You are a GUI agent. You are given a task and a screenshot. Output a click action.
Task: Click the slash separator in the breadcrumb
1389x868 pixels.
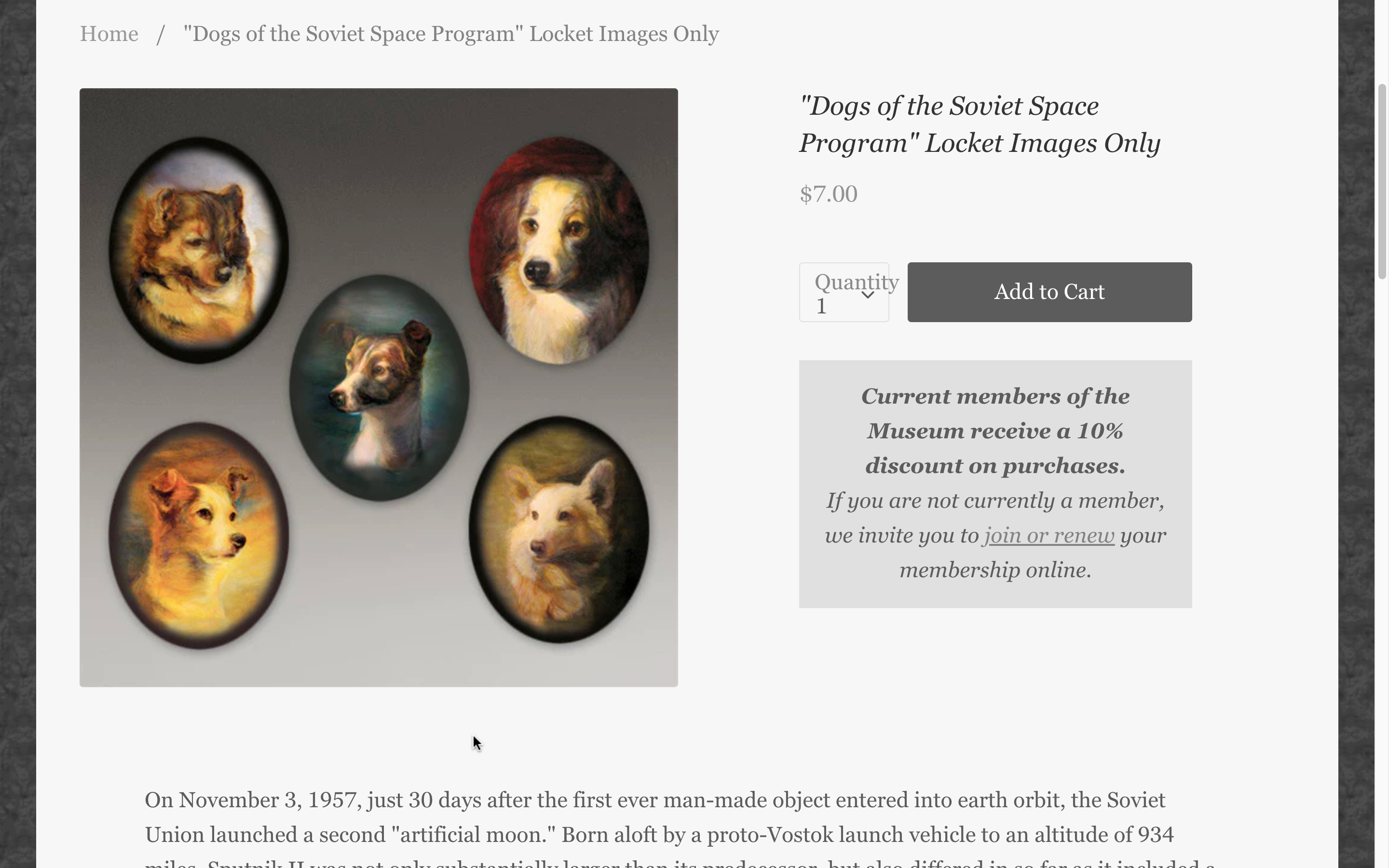(x=161, y=34)
